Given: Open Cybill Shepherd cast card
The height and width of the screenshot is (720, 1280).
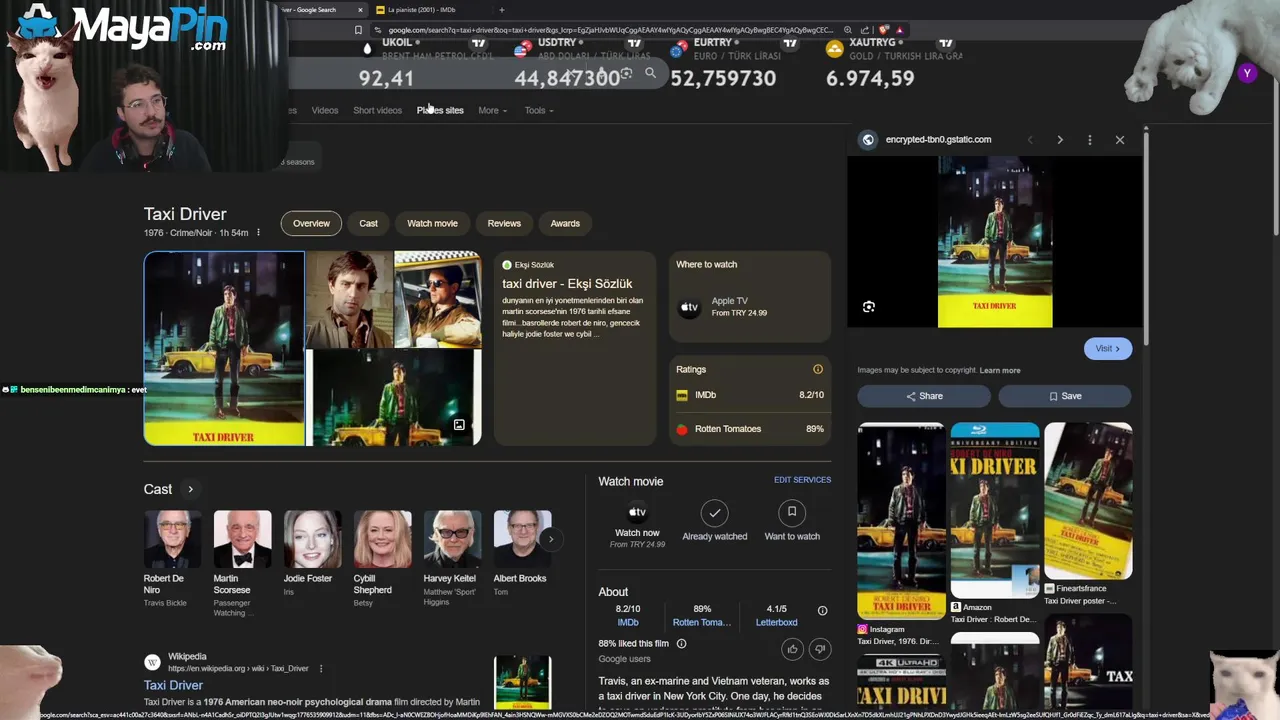Looking at the screenshot, I should (382, 558).
